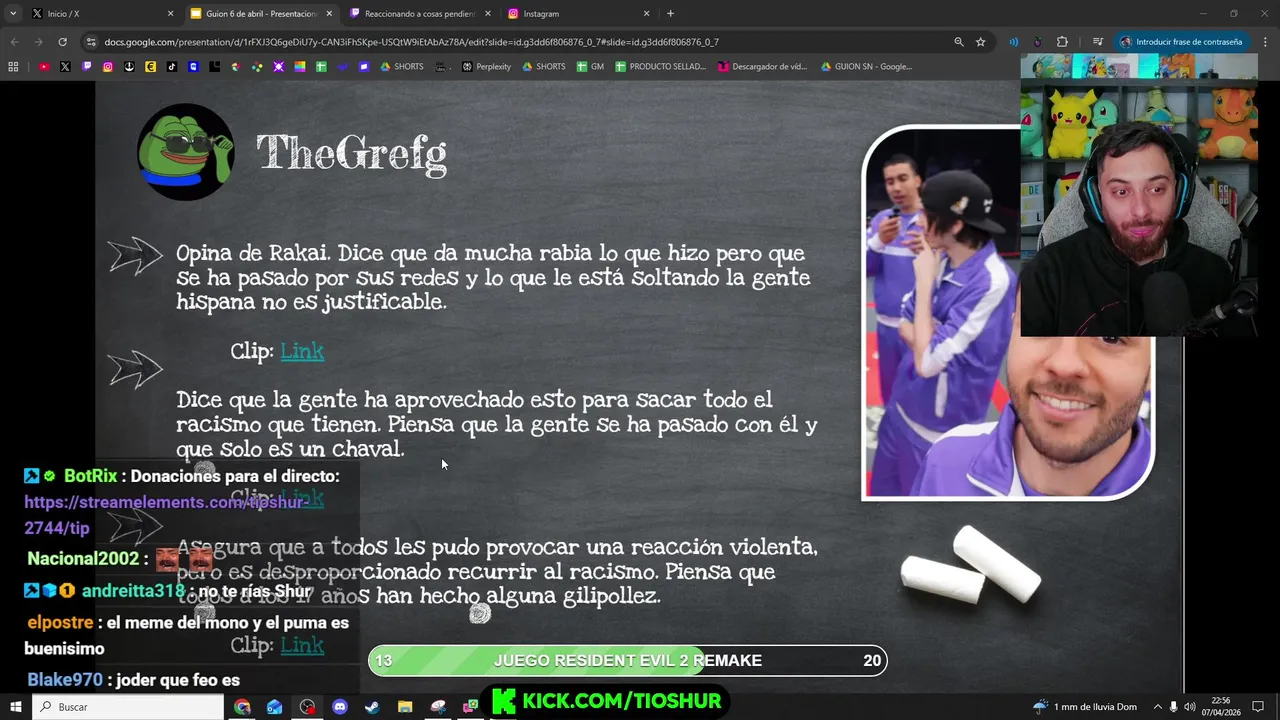This screenshot has height=720, width=1280.
Task: Close the Instagram tab
Action: tap(646, 14)
